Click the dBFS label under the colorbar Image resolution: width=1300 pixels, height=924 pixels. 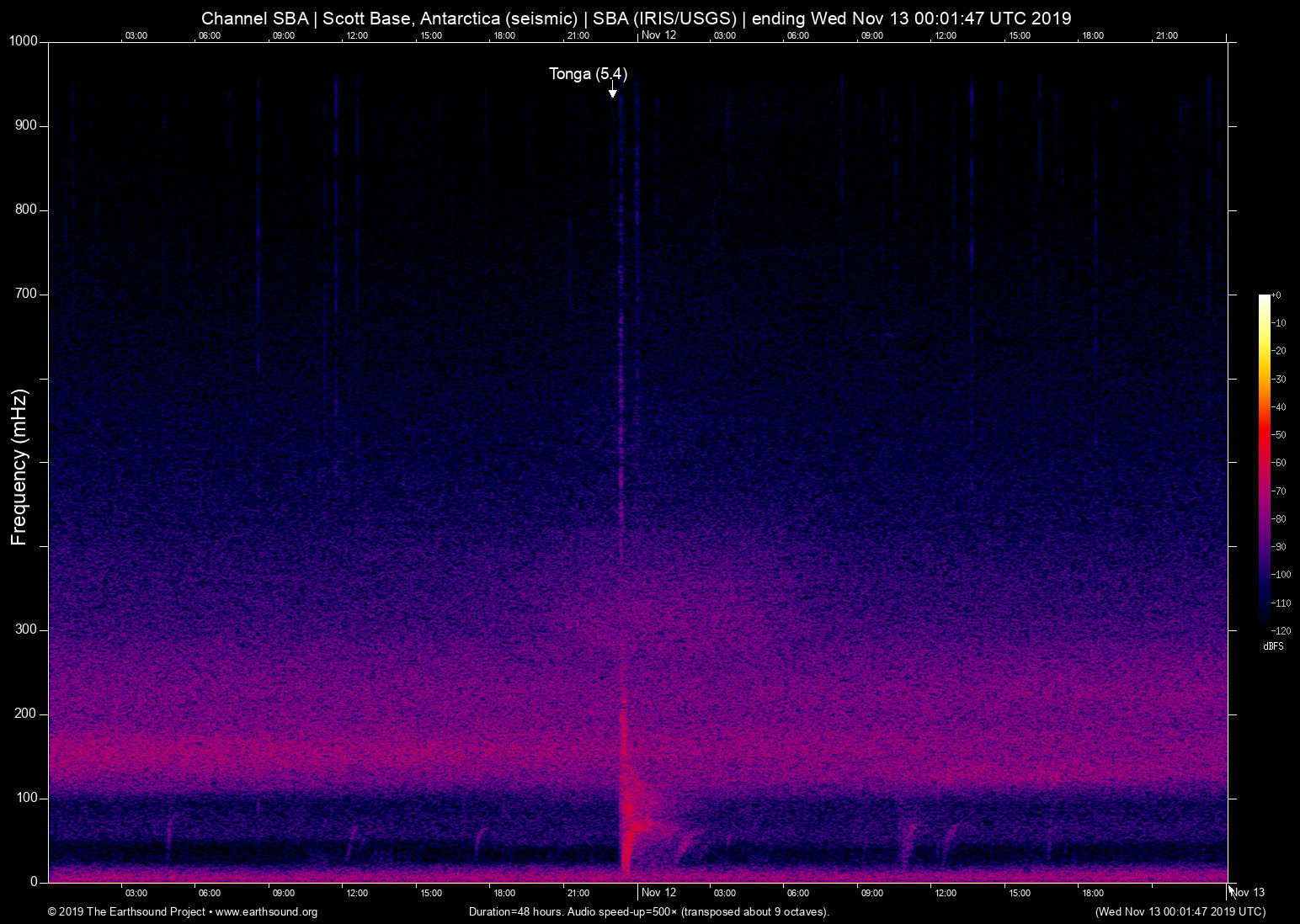[1271, 645]
